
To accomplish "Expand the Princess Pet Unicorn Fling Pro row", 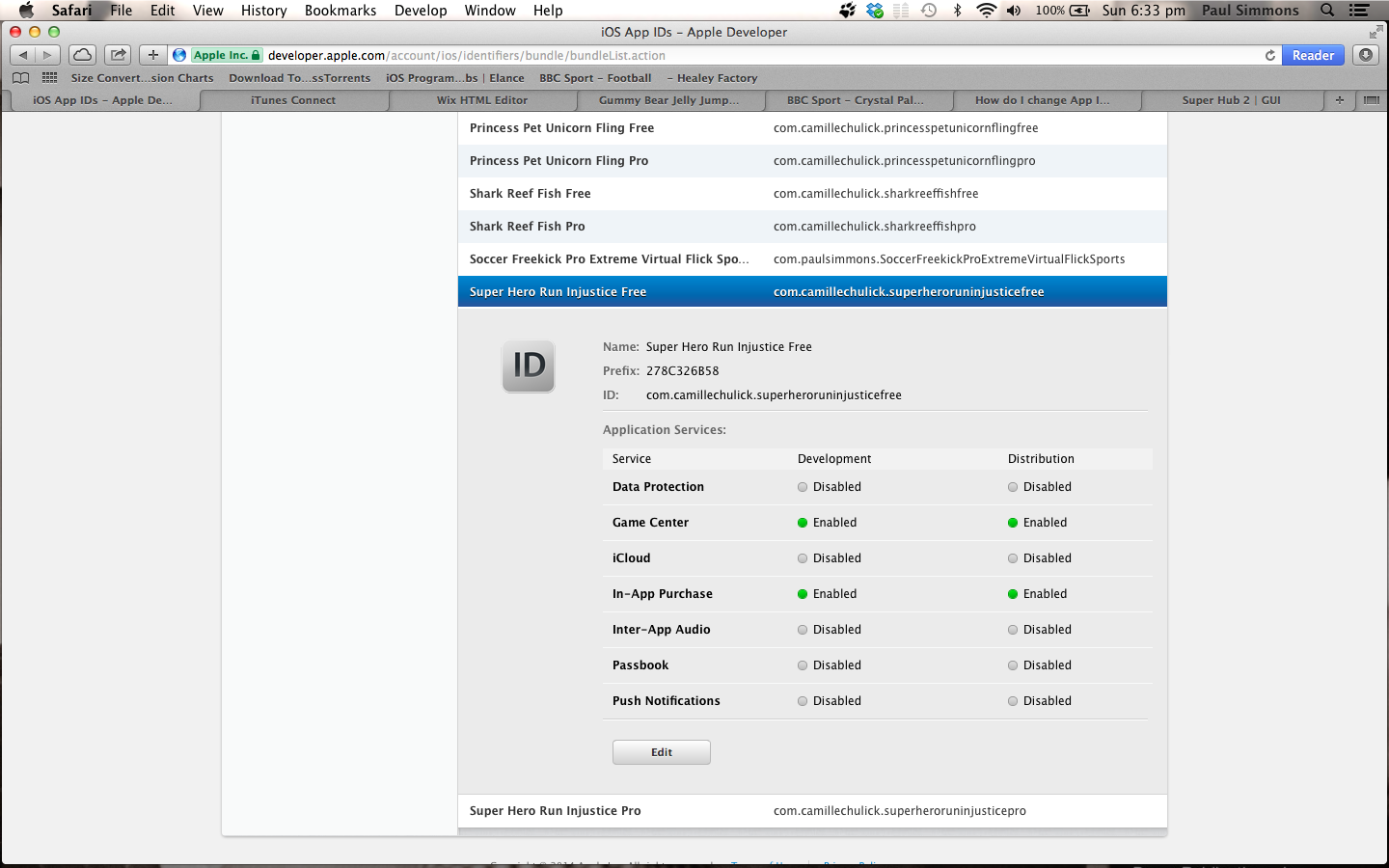I will [x=812, y=161].
